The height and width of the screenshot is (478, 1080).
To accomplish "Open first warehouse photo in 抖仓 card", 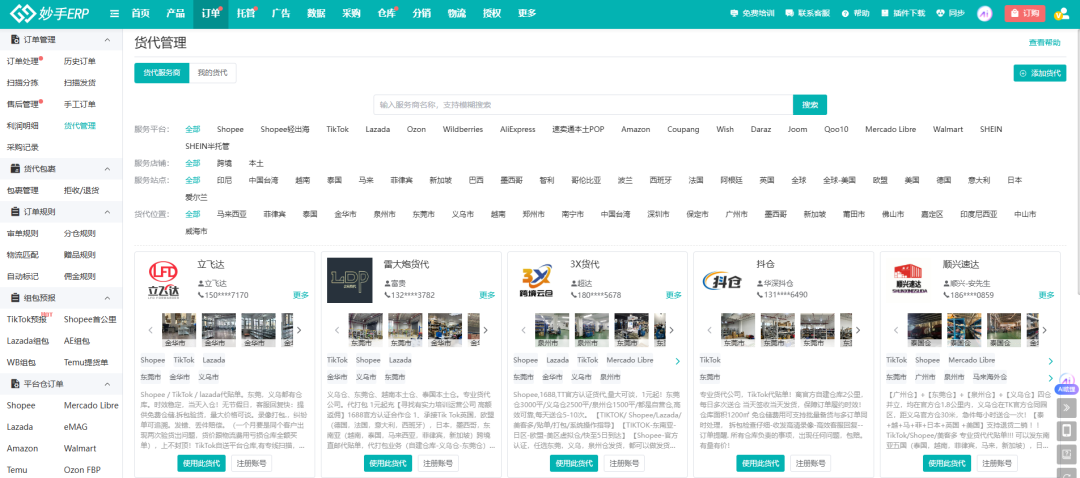I will [737, 330].
